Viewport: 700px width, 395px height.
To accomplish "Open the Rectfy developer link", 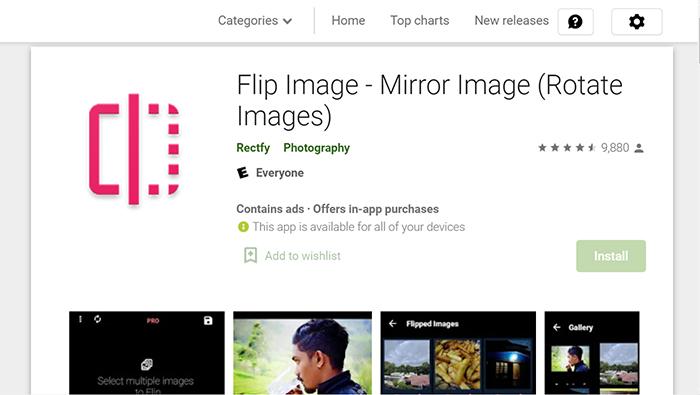I will click(x=253, y=148).
